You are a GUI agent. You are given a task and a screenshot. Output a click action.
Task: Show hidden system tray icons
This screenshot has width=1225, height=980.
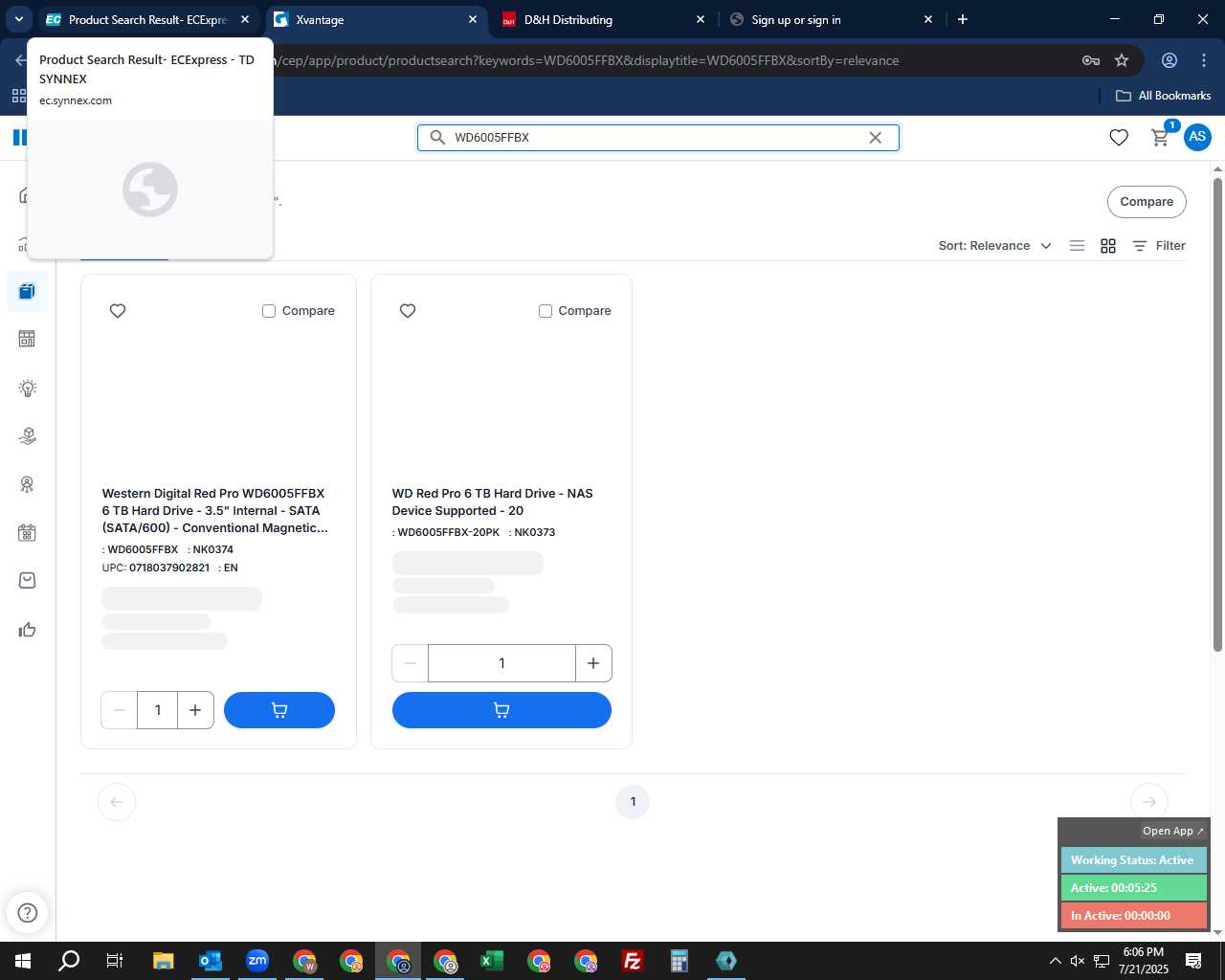point(1055,961)
